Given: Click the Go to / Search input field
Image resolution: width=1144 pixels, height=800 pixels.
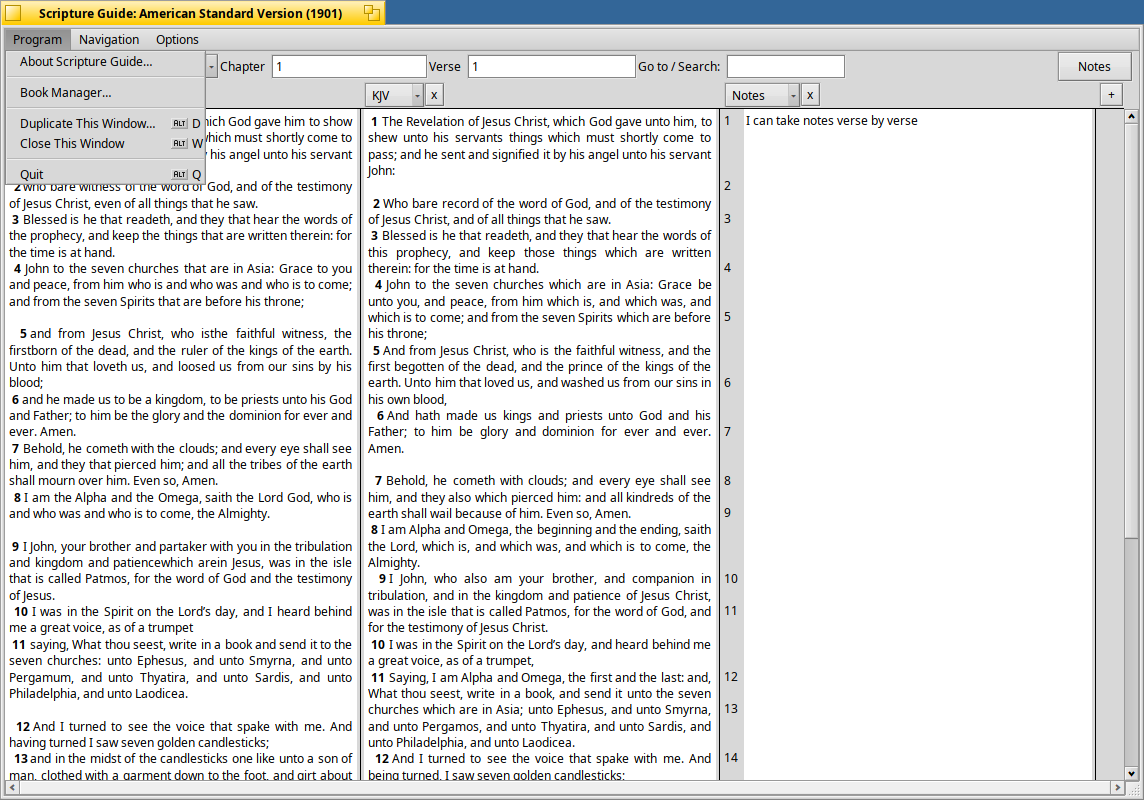Looking at the screenshot, I should 786,66.
